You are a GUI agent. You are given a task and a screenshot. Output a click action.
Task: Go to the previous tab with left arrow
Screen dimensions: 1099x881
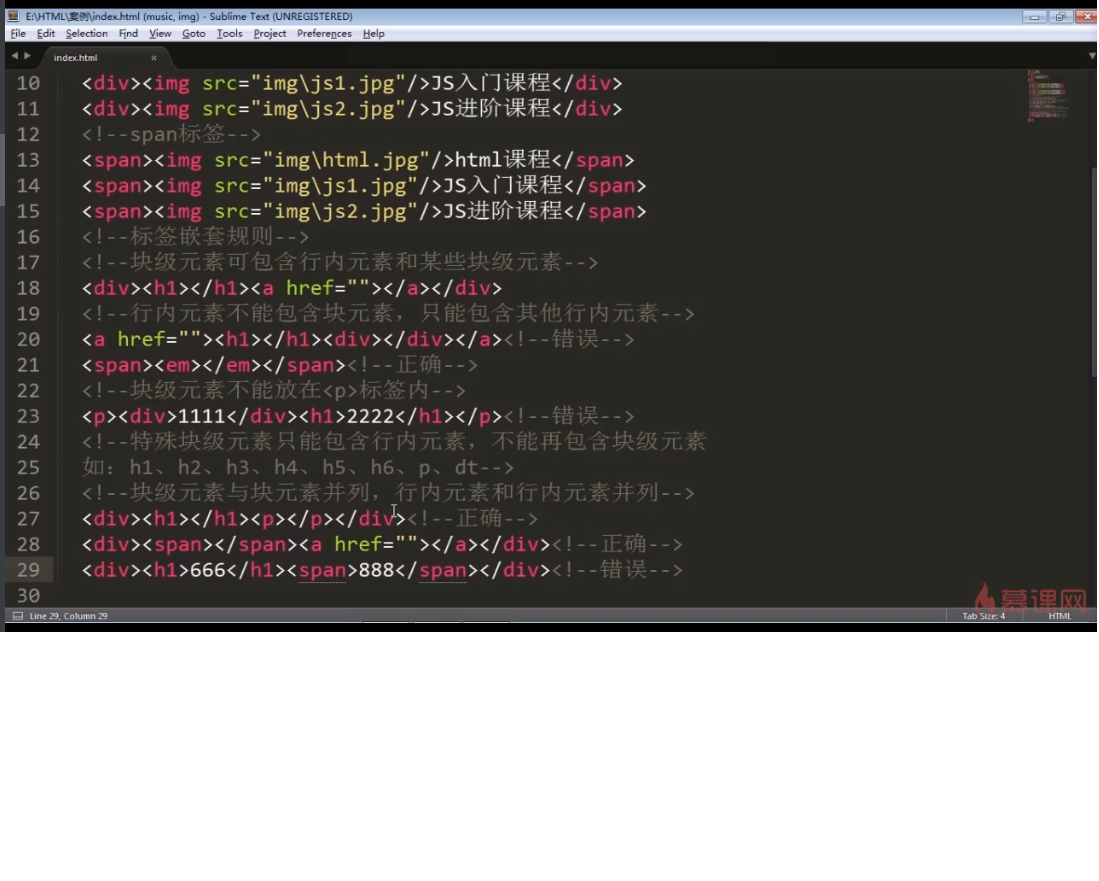point(14,55)
